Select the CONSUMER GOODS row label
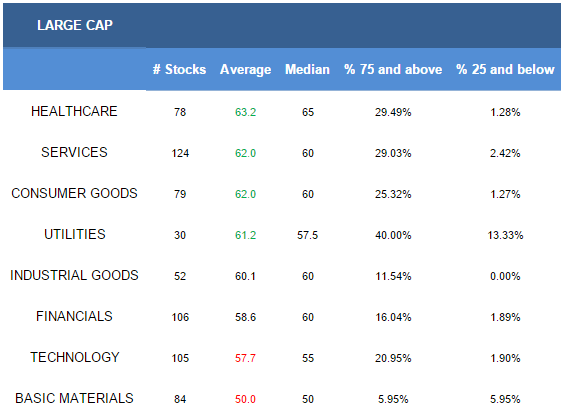The width and height of the screenshot is (566, 418). 74,193
